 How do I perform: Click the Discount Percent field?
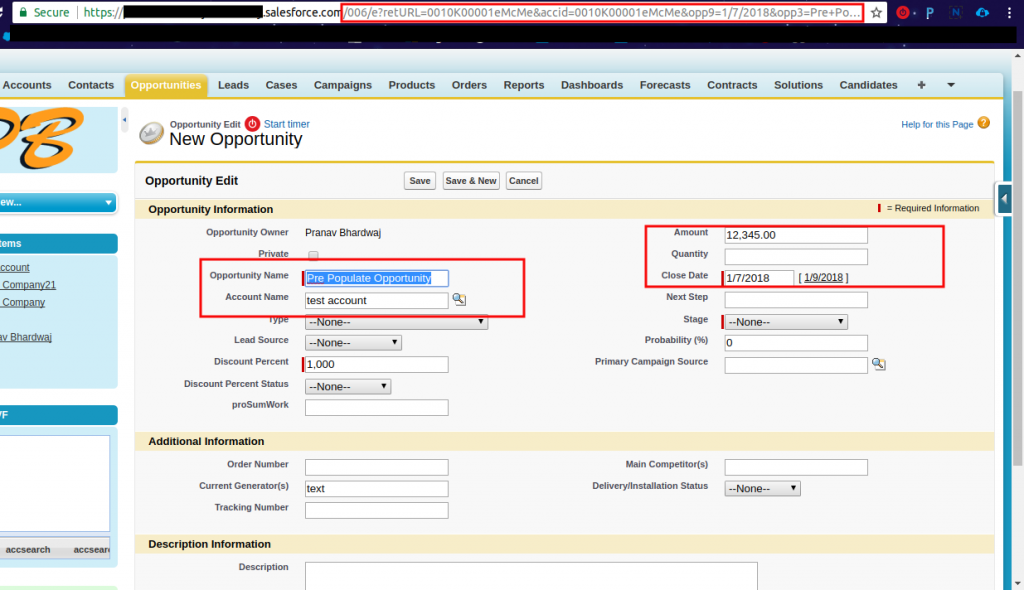[x=377, y=365]
